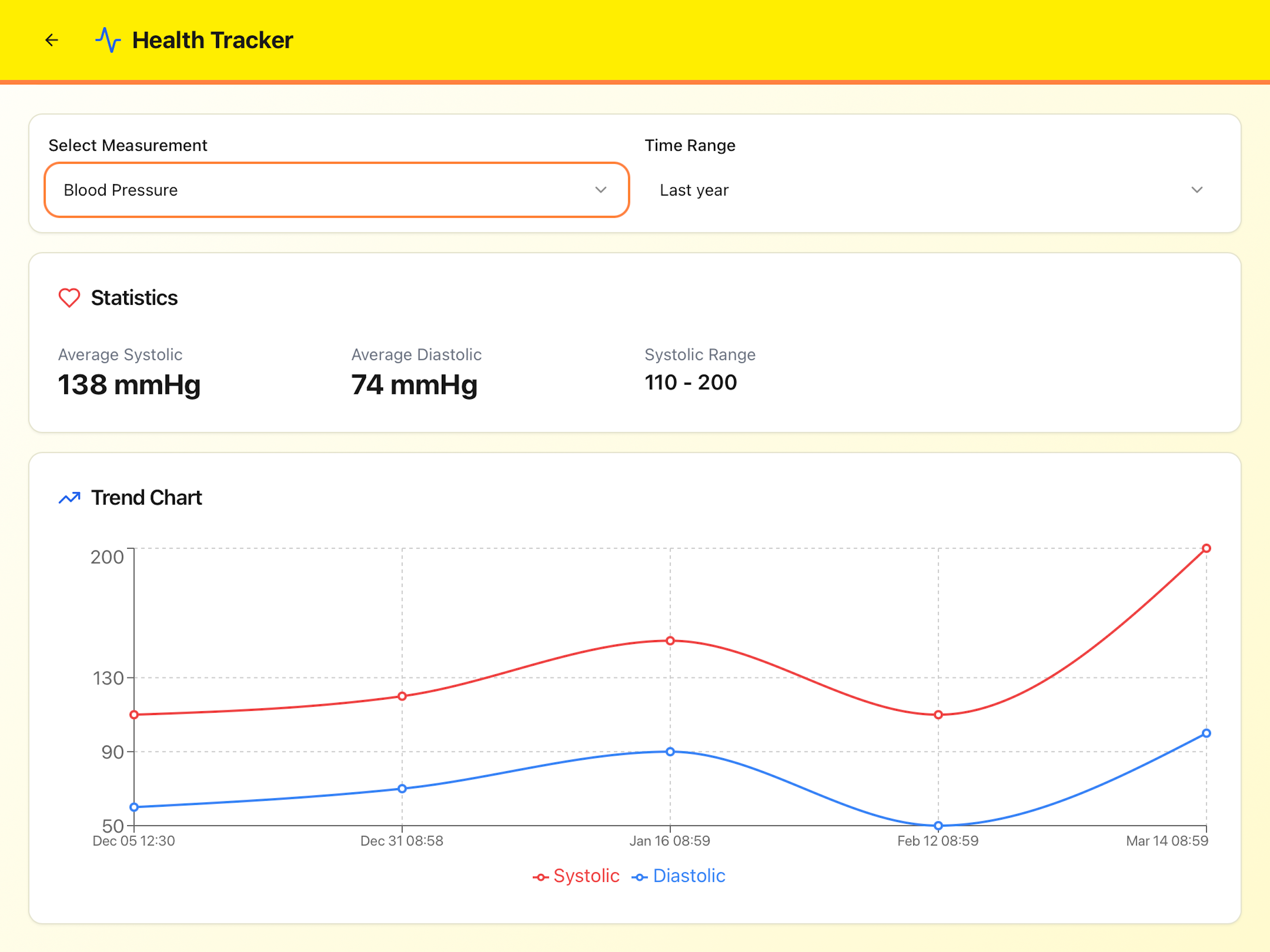Click the Select Measurement label

[127, 145]
